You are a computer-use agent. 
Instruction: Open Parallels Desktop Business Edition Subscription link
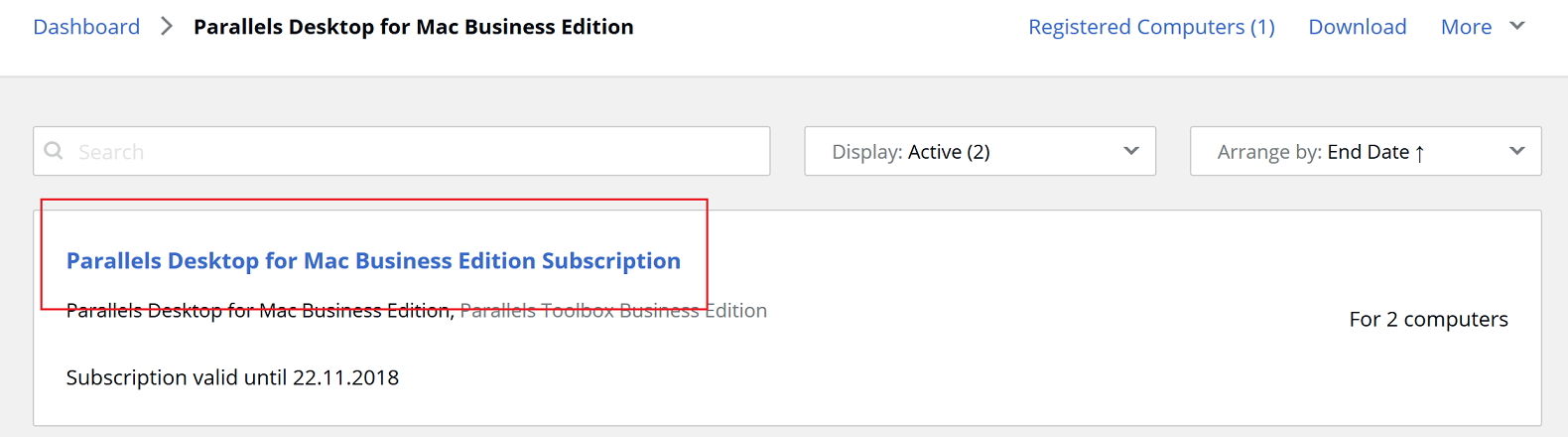tap(373, 261)
